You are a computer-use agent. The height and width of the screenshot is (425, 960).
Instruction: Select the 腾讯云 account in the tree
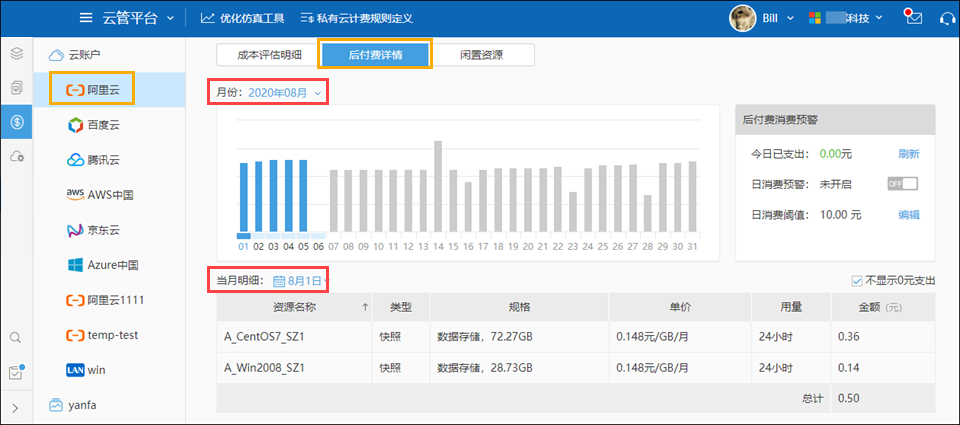[x=103, y=160]
